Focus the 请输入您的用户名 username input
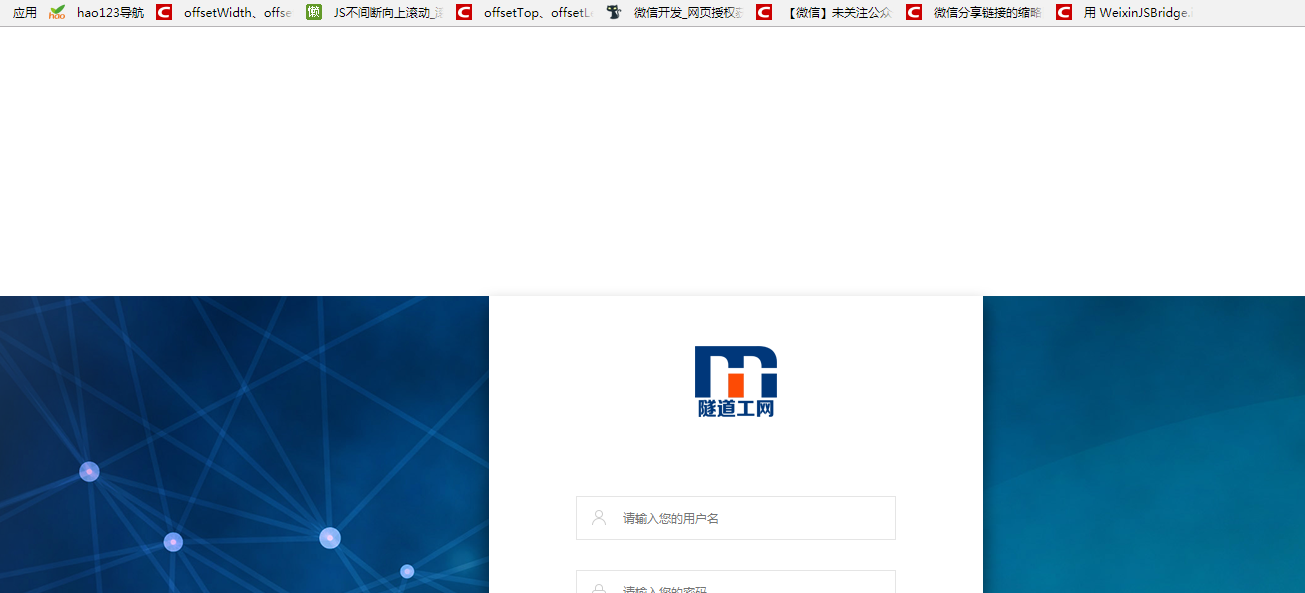Image resolution: width=1305 pixels, height=593 pixels. 736,518
